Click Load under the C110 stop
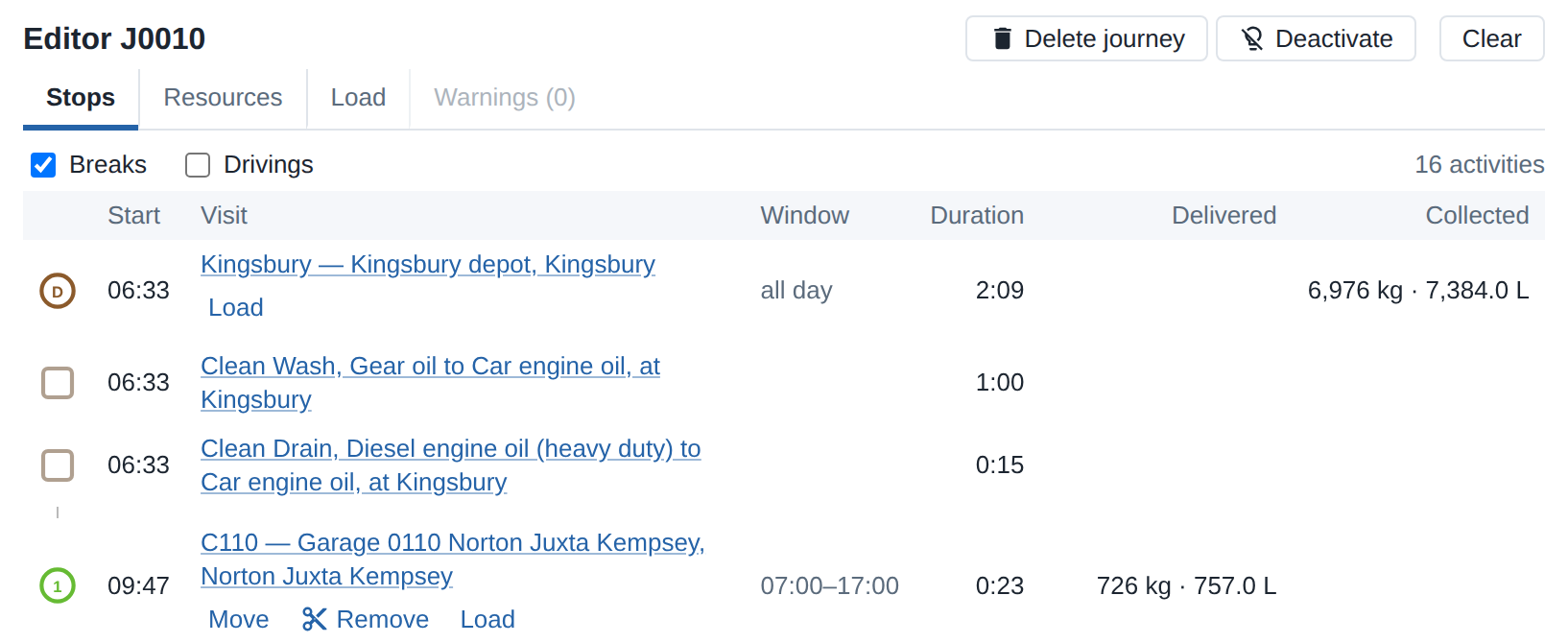The height and width of the screenshot is (643, 1568). [x=487, y=619]
